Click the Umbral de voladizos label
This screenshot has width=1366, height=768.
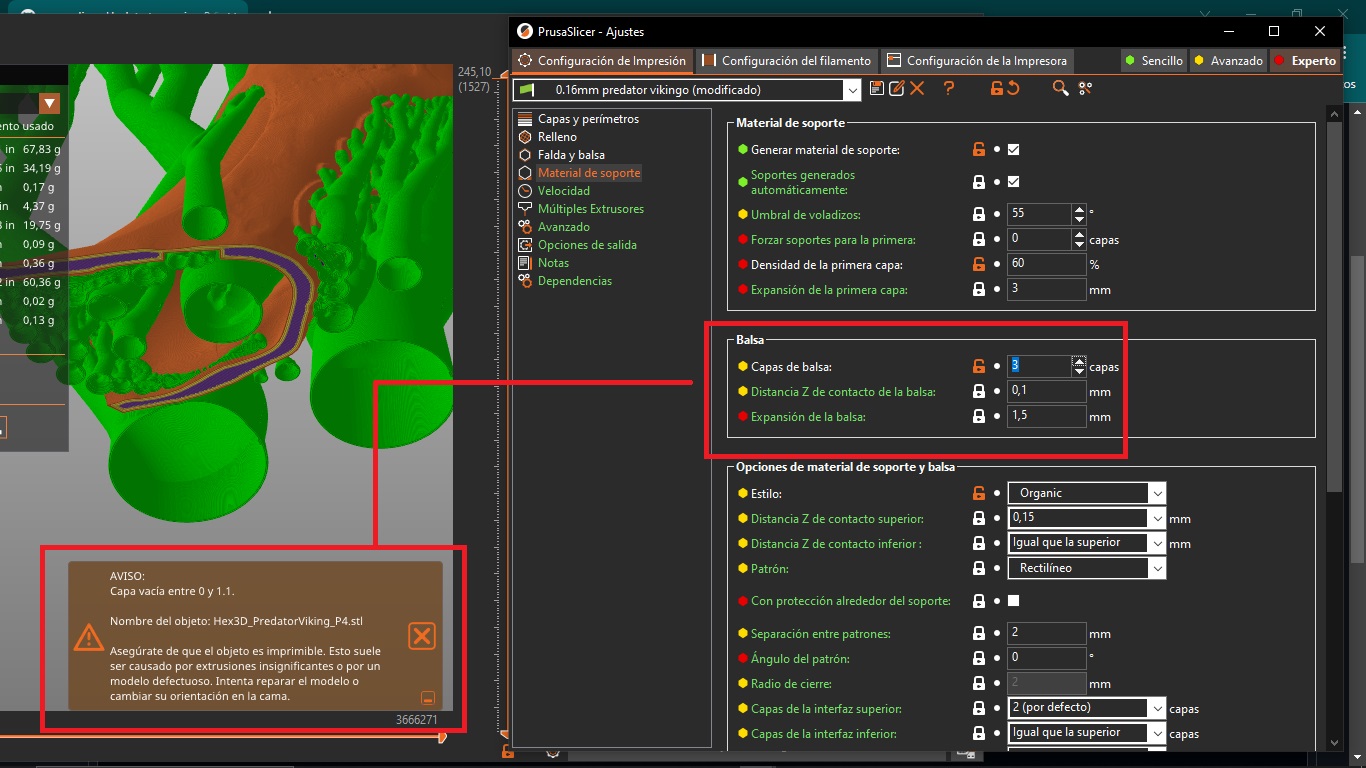pos(805,214)
